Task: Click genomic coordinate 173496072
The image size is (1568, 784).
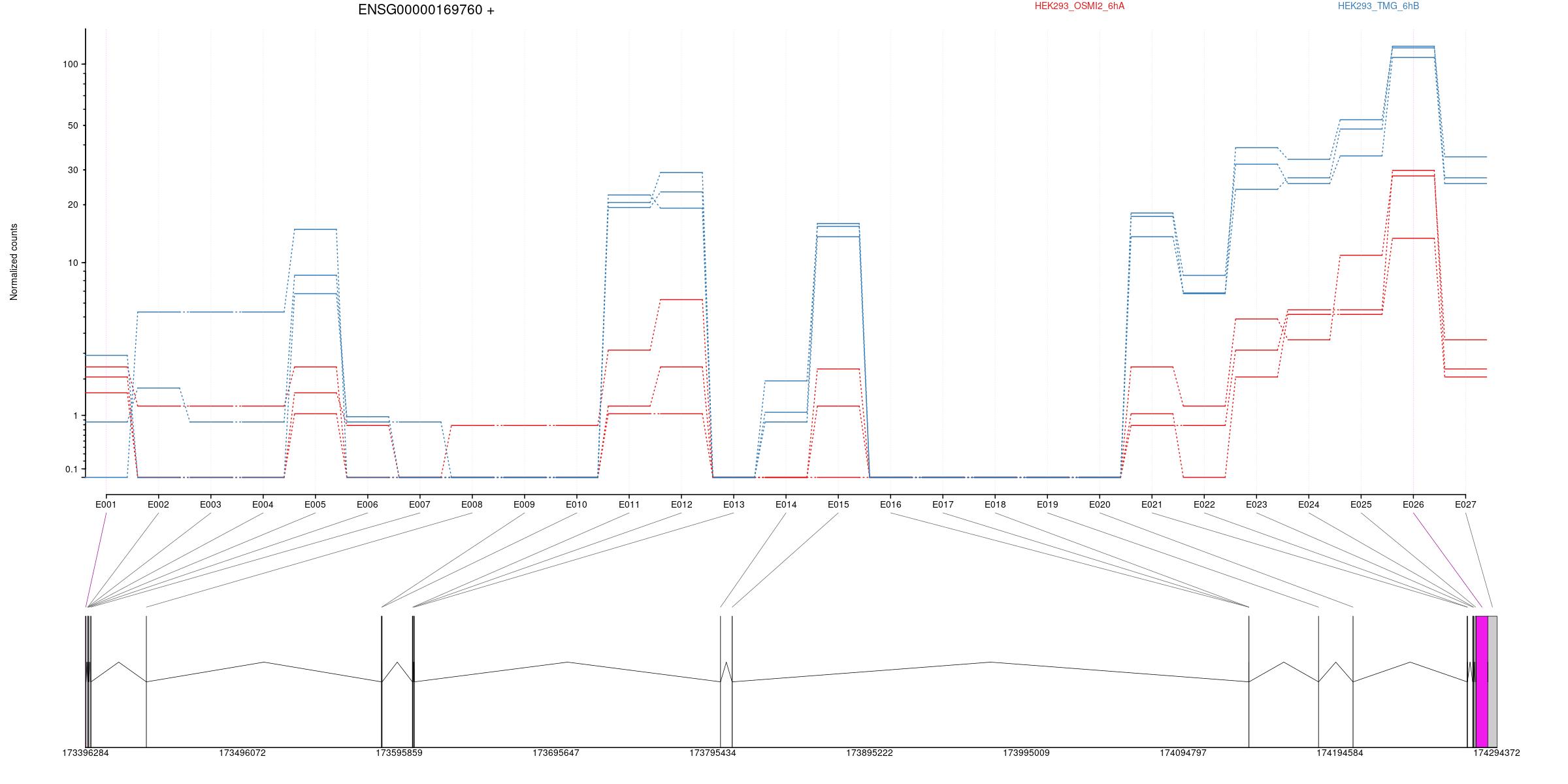Action: coord(242,753)
